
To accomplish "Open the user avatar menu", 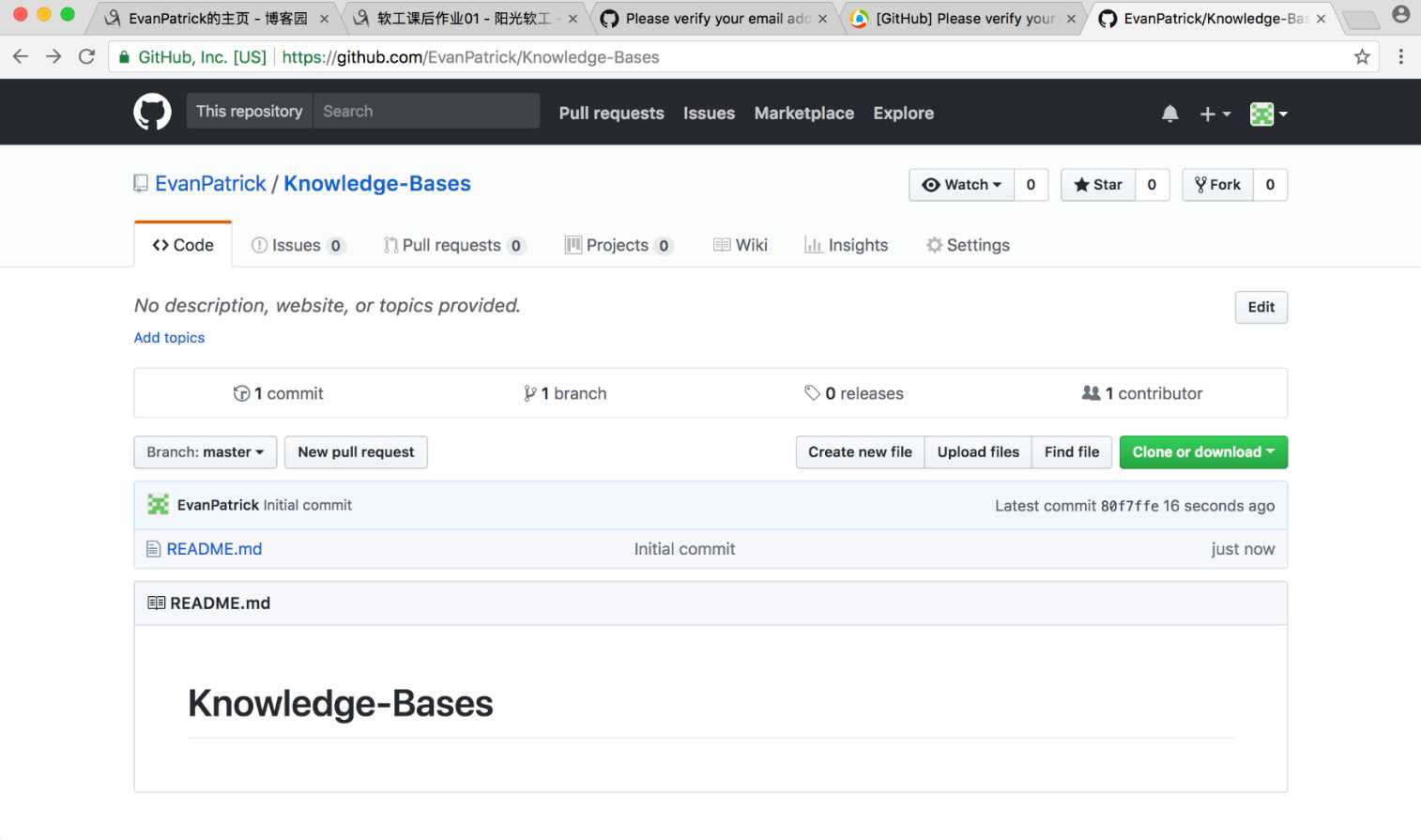I will pyautogui.click(x=1268, y=114).
